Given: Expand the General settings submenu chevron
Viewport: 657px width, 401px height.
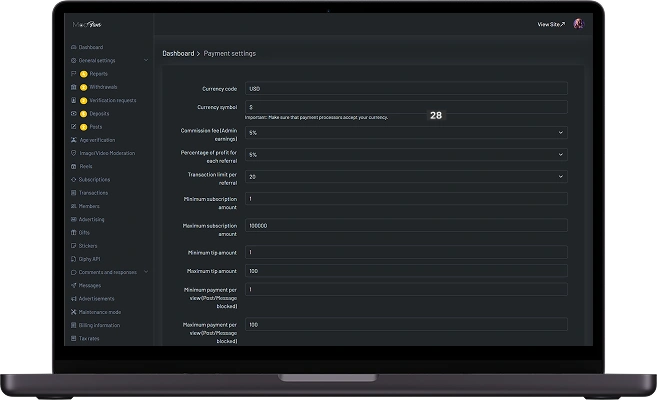Looking at the screenshot, I should click(x=146, y=60).
